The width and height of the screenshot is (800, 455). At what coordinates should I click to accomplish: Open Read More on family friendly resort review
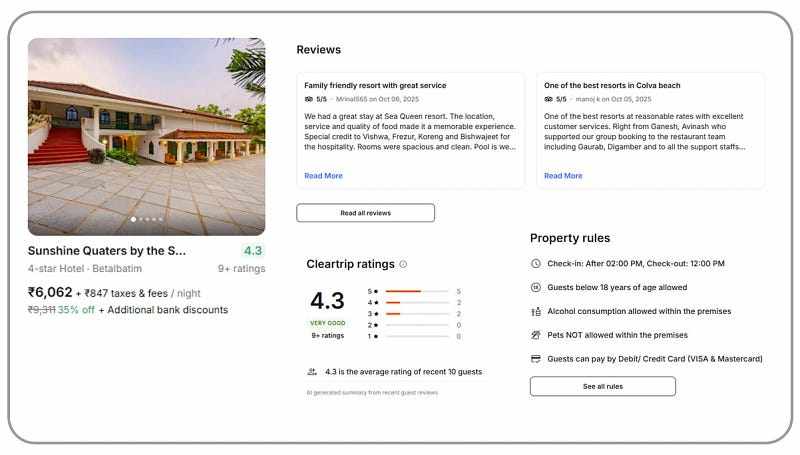[323, 176]
